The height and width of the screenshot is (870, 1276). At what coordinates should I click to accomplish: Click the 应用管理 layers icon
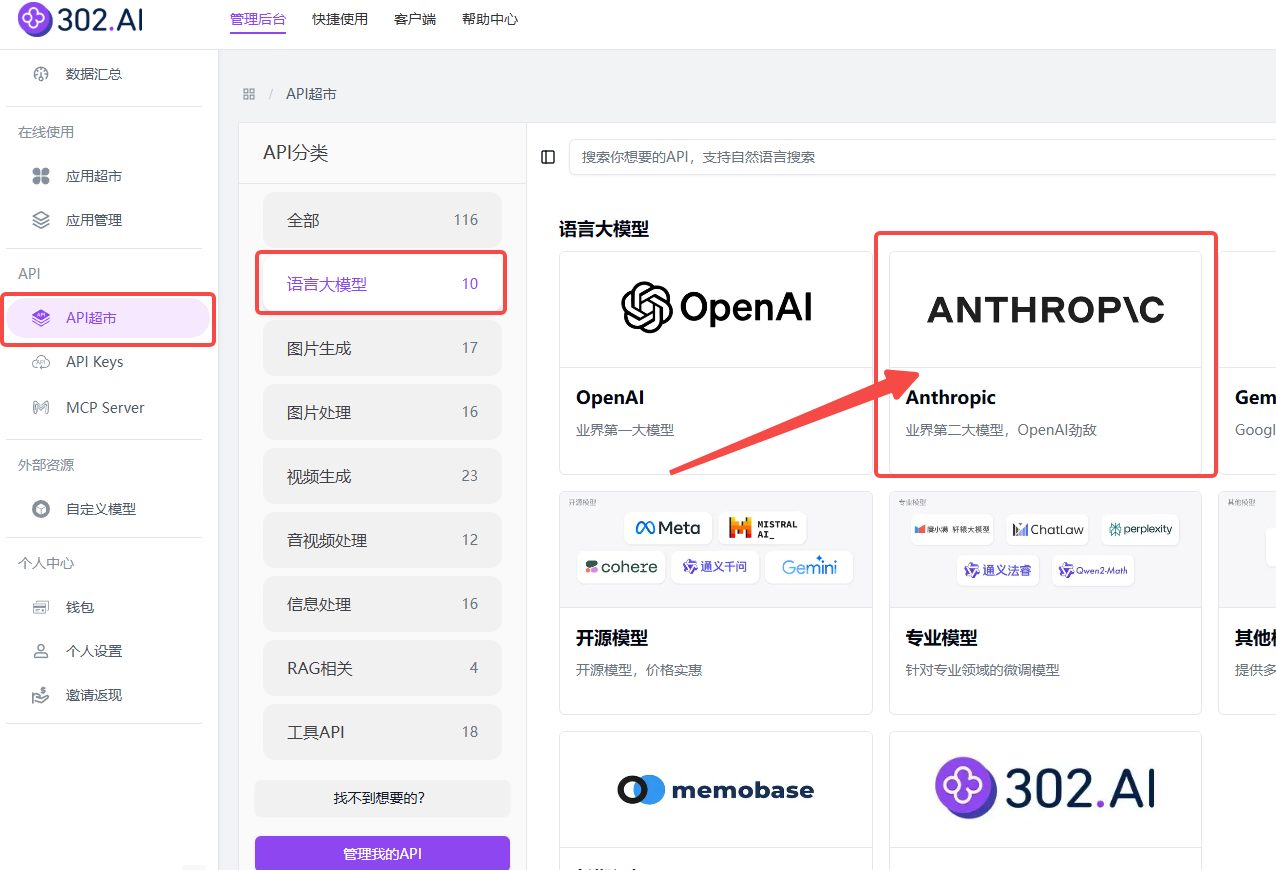41,220
